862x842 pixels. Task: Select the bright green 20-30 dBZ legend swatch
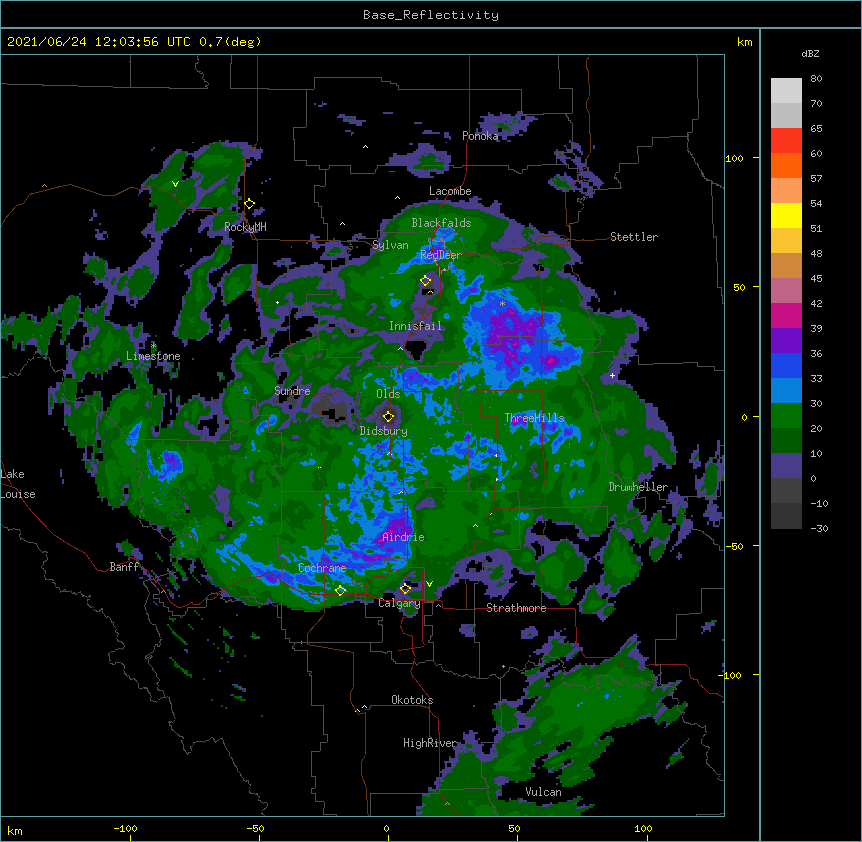786,416
